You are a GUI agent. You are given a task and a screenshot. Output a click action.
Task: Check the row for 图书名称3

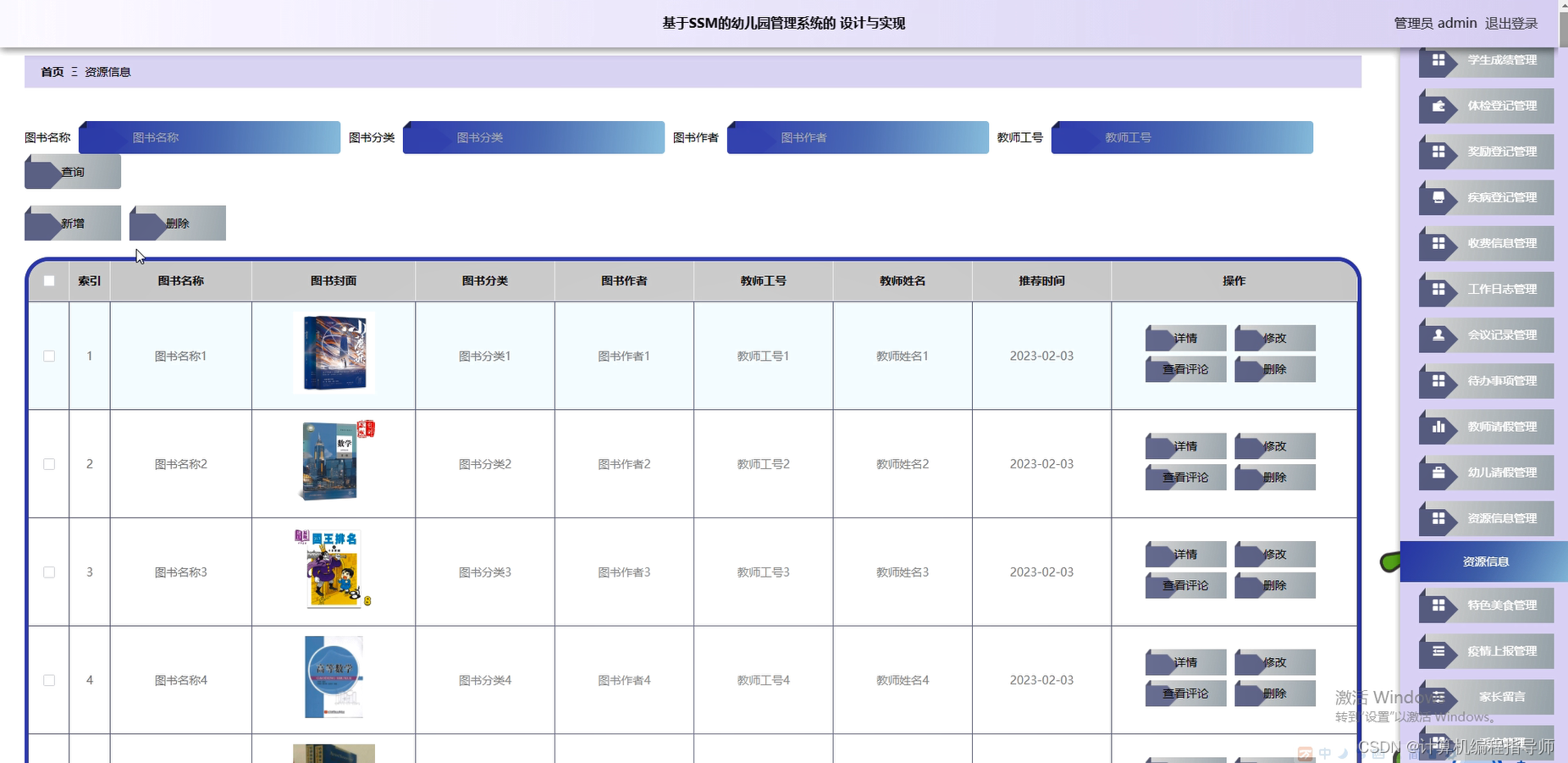(x=49, y=572)
